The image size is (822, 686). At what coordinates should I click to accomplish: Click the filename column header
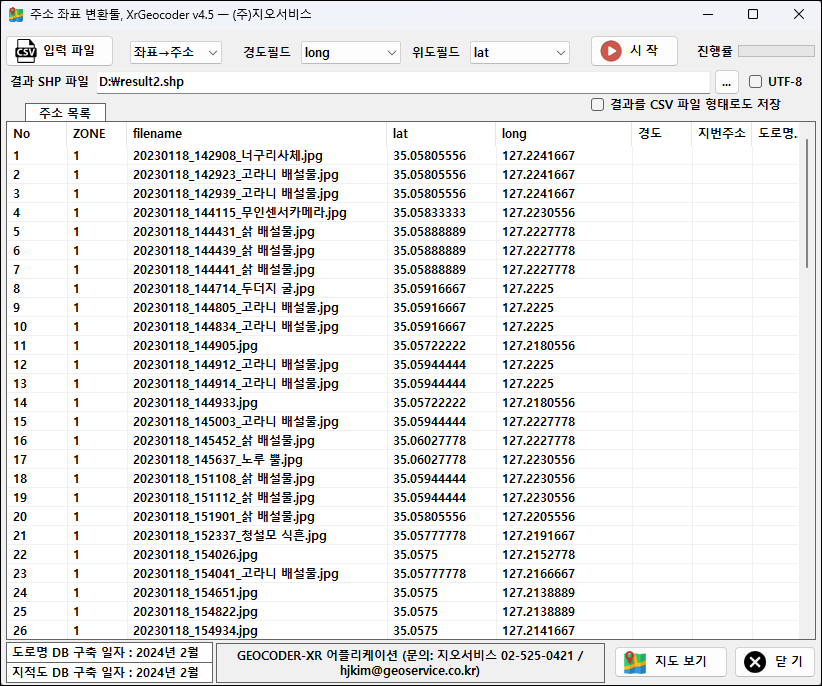click(256, 134)
